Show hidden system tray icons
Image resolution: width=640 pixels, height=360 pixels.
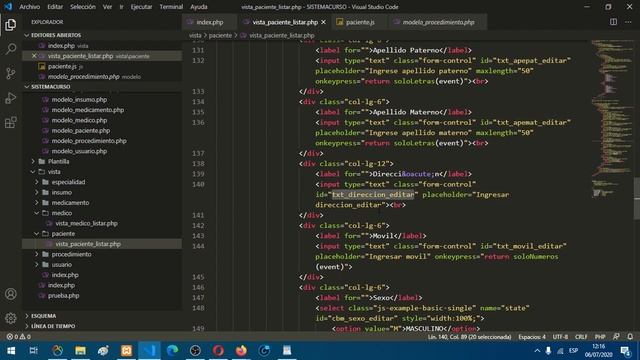(537, 351)
